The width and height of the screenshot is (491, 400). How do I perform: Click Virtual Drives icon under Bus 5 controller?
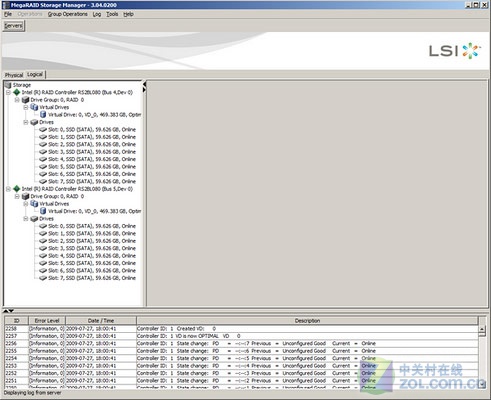click(x=34, y=204)
